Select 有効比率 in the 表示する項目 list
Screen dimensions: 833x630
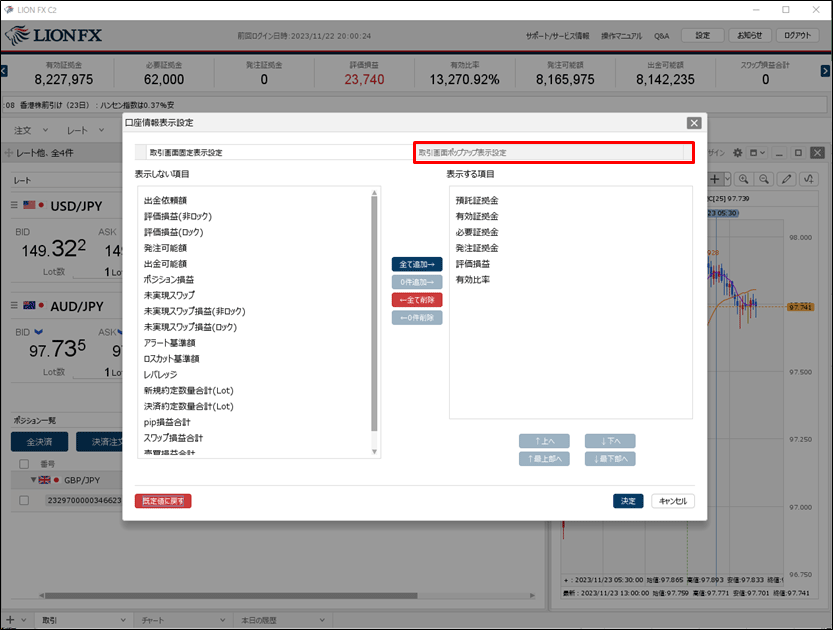[473, 279]
